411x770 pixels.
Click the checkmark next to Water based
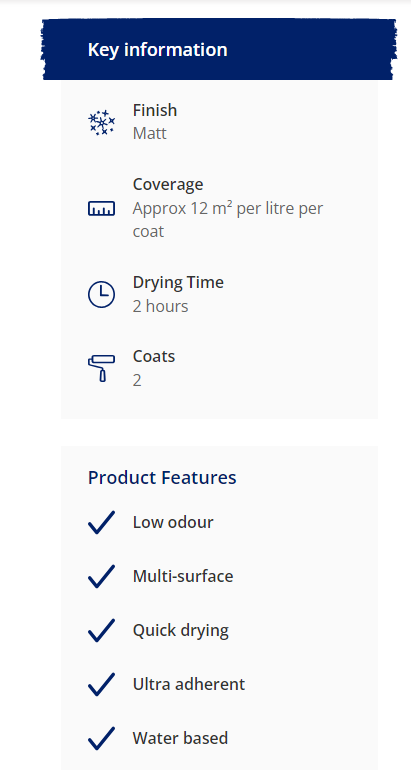tap(102, 738)
